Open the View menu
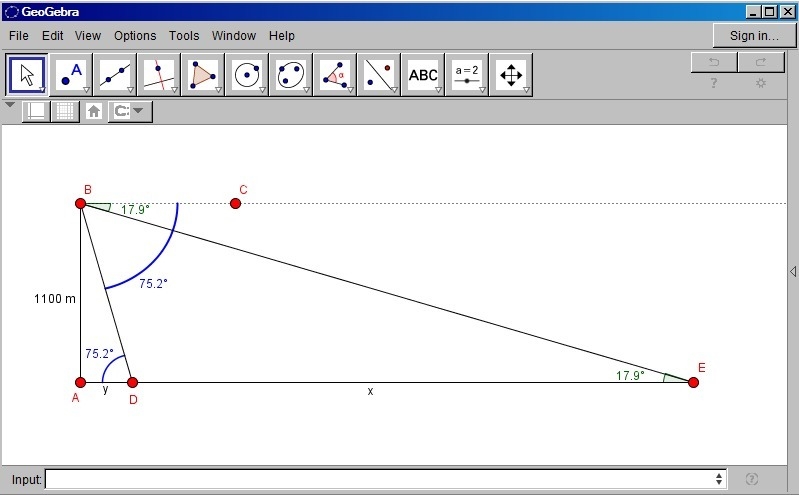Viewport: 799px width, 495px height. (88, 36)
